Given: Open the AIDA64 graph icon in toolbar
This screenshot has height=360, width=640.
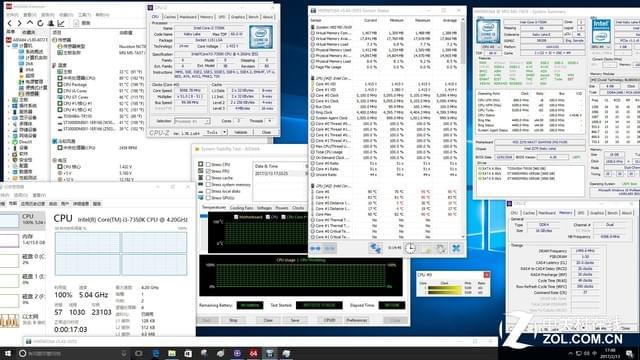Looking at the screenshot, I should 61,23.
